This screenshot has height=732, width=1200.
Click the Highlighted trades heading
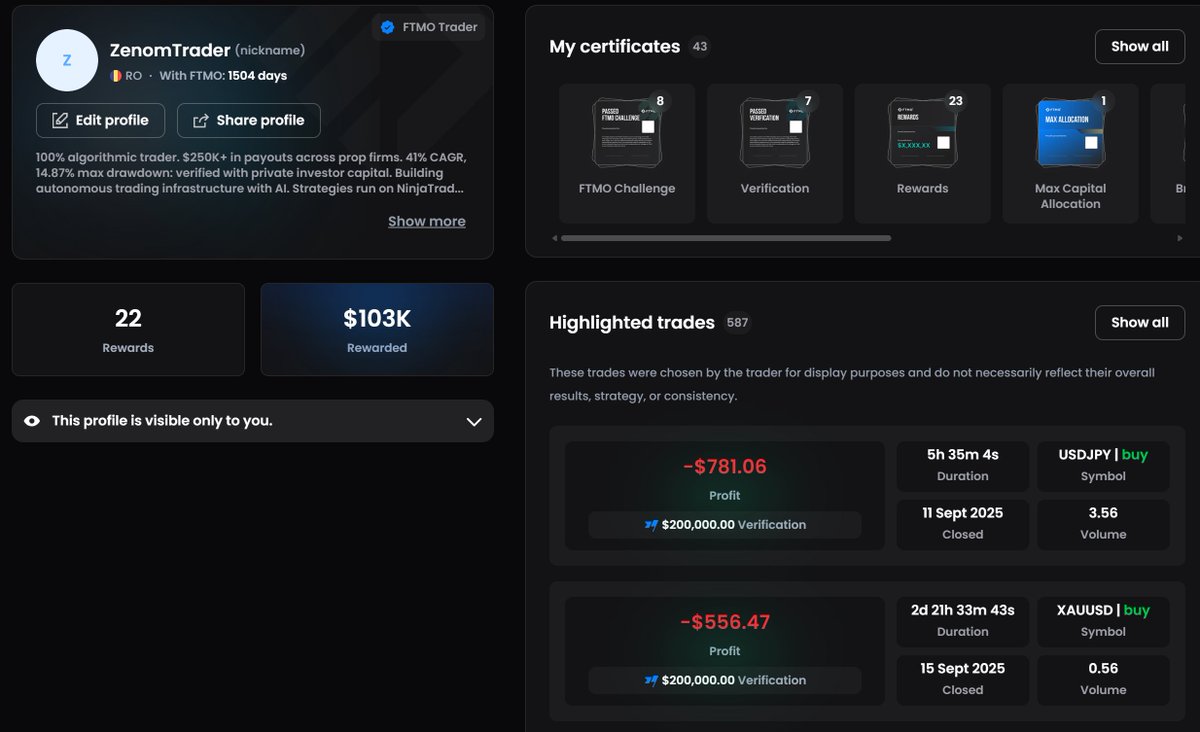(632, 323)
